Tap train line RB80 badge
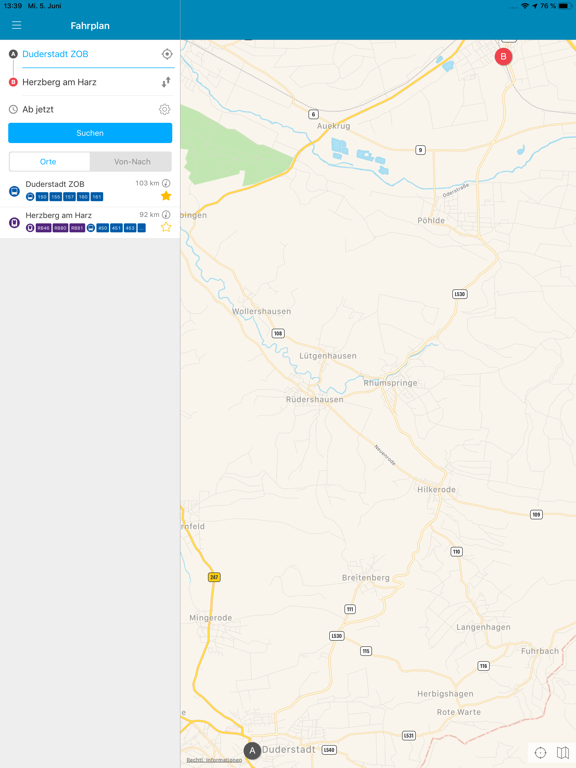This screenshot has height=768, width=576. (60, 228)
